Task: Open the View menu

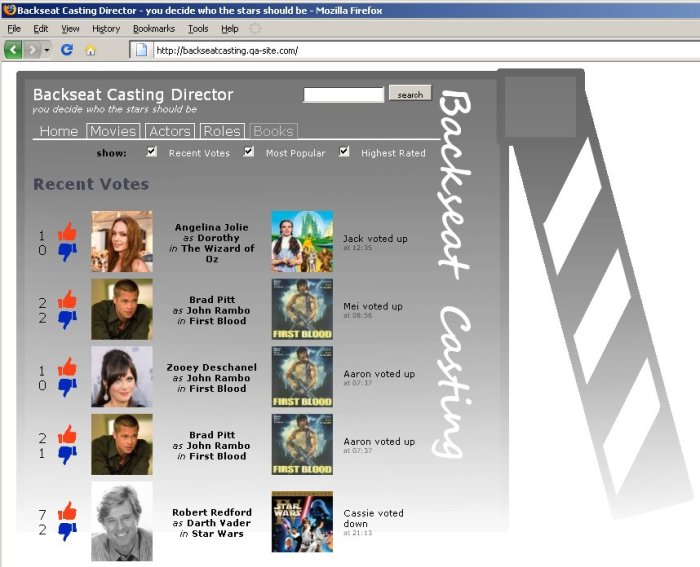Action: [x=70, y=29]
